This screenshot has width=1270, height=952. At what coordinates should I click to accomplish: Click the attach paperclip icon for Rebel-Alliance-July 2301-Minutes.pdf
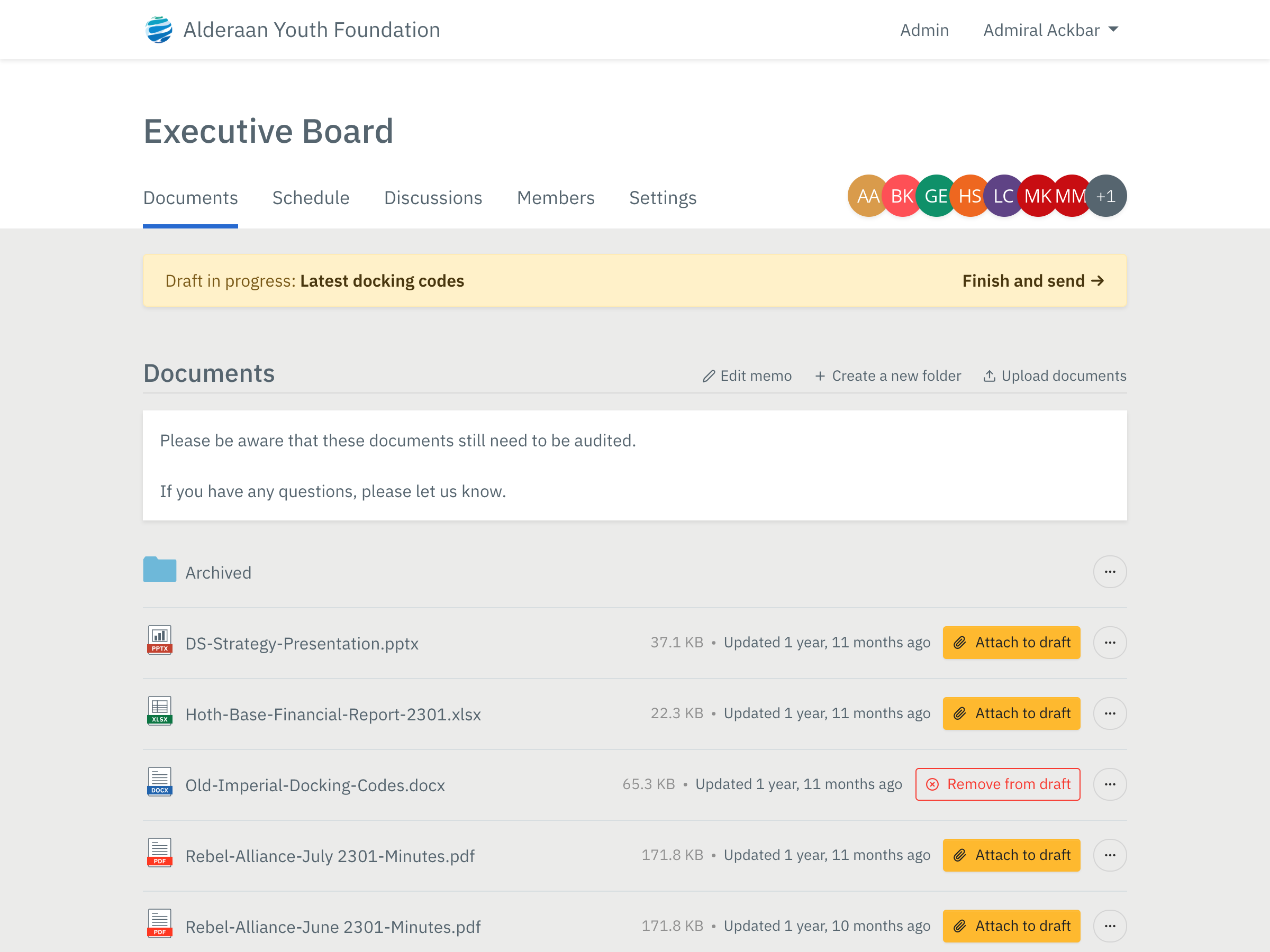tap(959, 855)
